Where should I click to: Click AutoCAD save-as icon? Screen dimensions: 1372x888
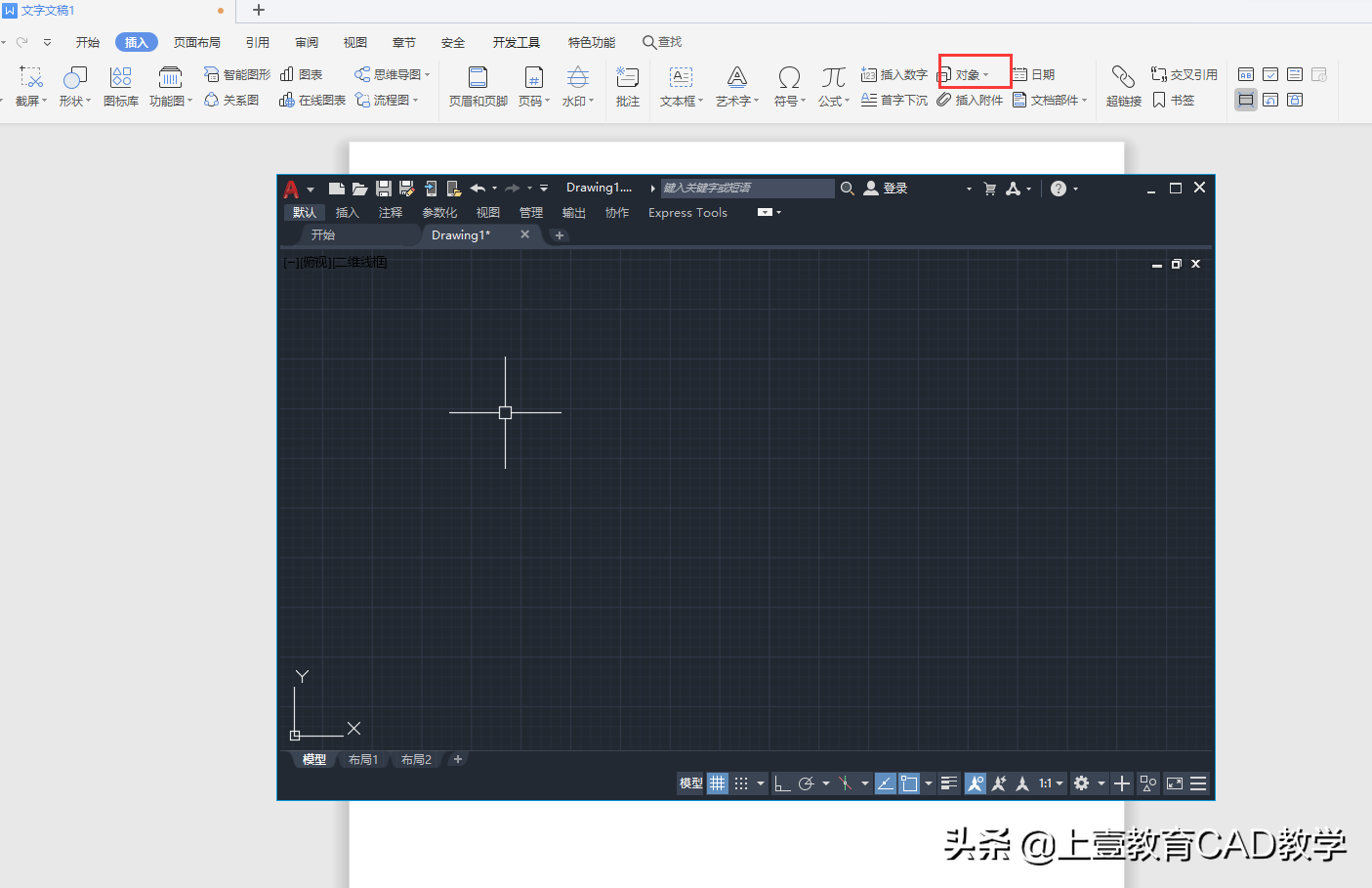407,189
